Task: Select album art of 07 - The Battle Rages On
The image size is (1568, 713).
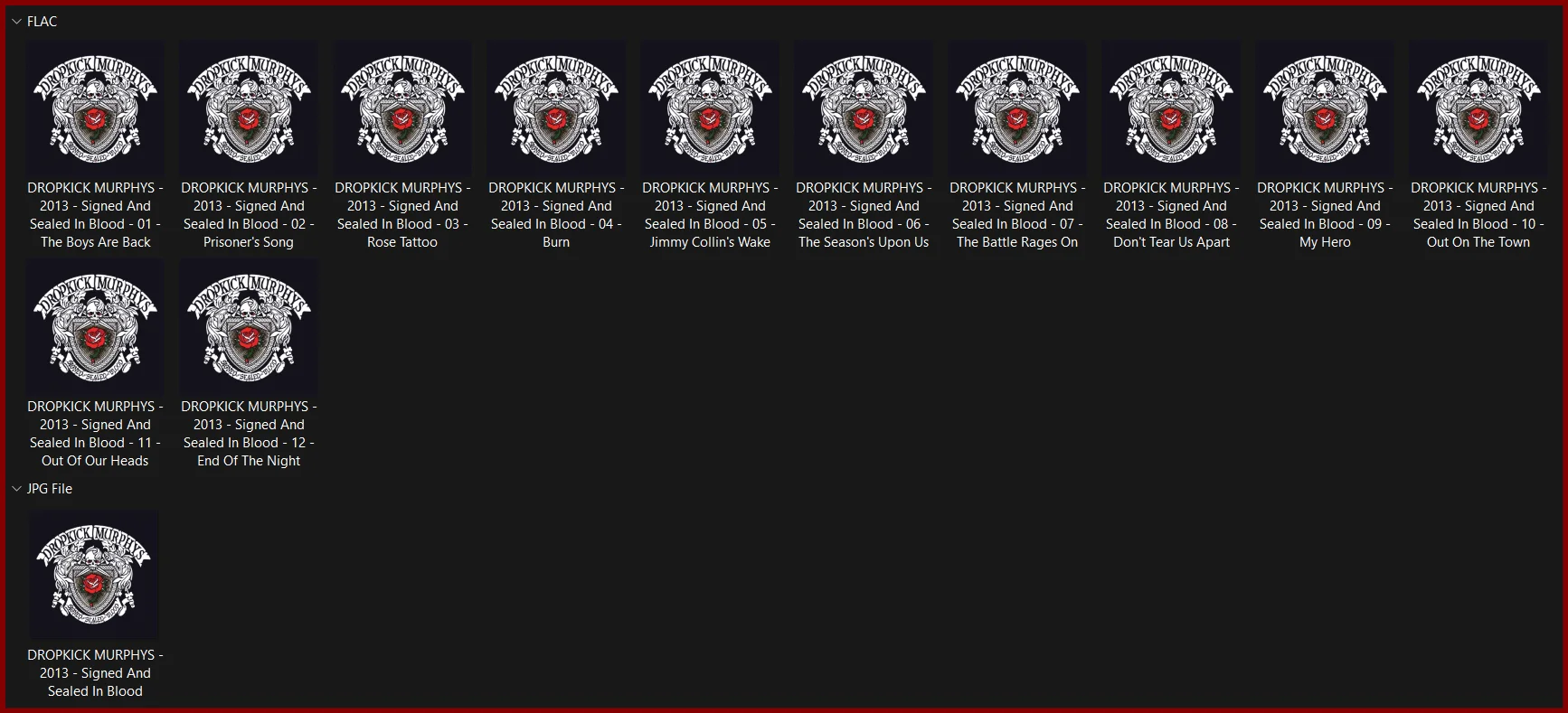Action: tap(1017, 108)
